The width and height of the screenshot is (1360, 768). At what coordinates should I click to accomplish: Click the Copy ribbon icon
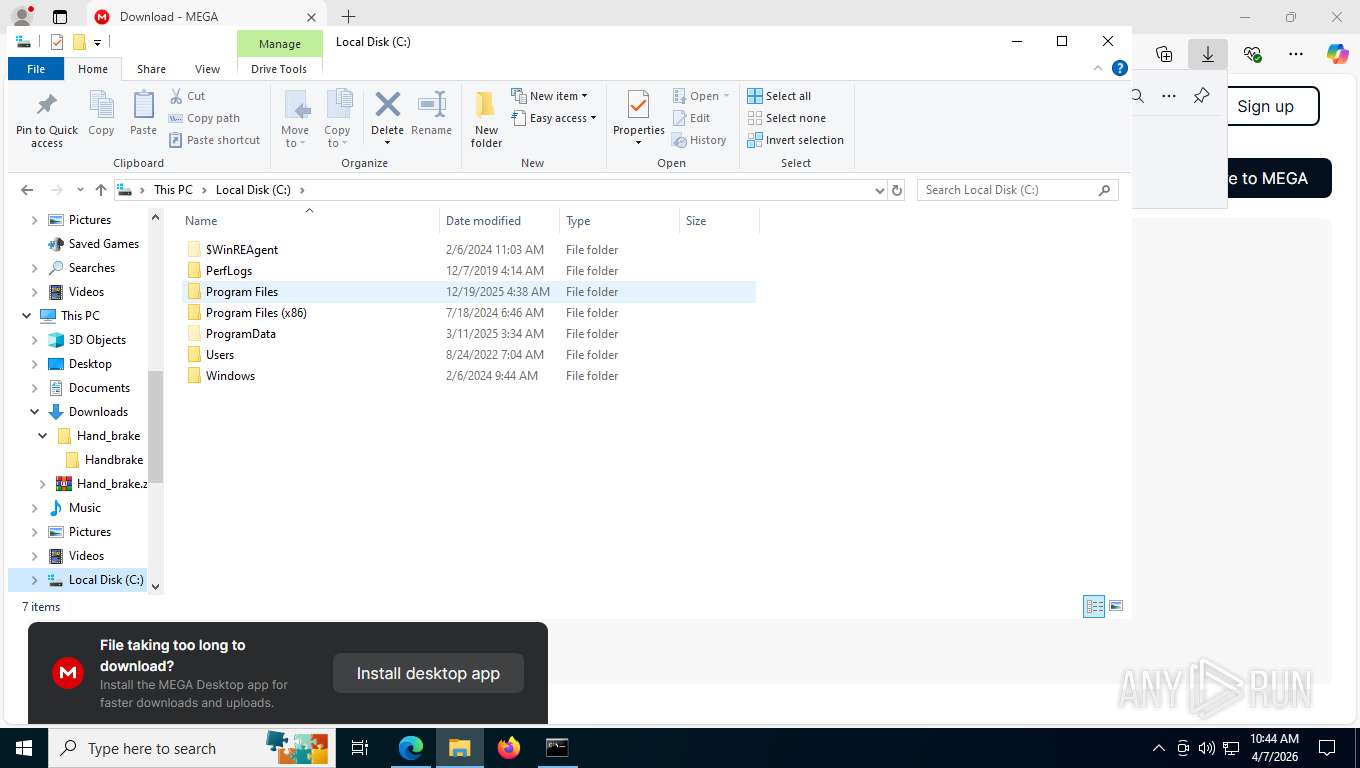[101, 113]
